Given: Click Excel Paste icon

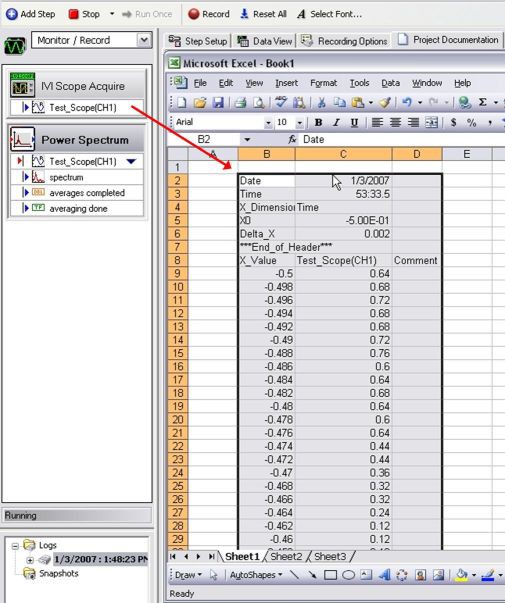Looking at the screenshot, I should (358, 103).
